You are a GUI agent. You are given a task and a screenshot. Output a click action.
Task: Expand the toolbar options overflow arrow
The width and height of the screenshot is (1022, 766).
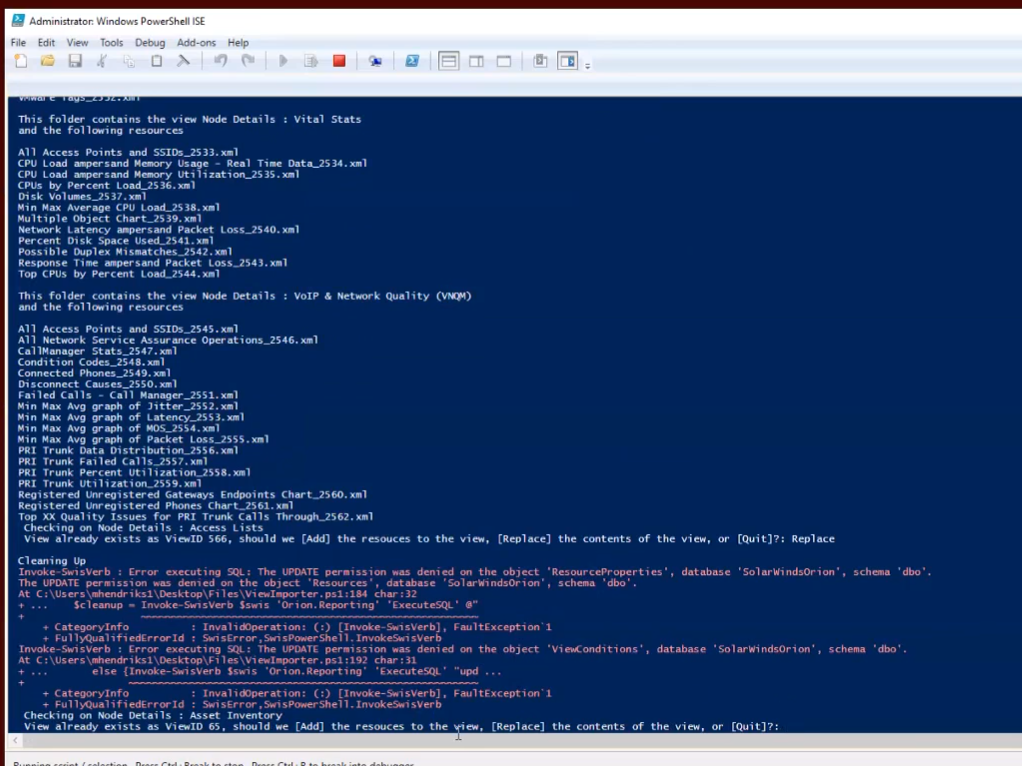587,66
